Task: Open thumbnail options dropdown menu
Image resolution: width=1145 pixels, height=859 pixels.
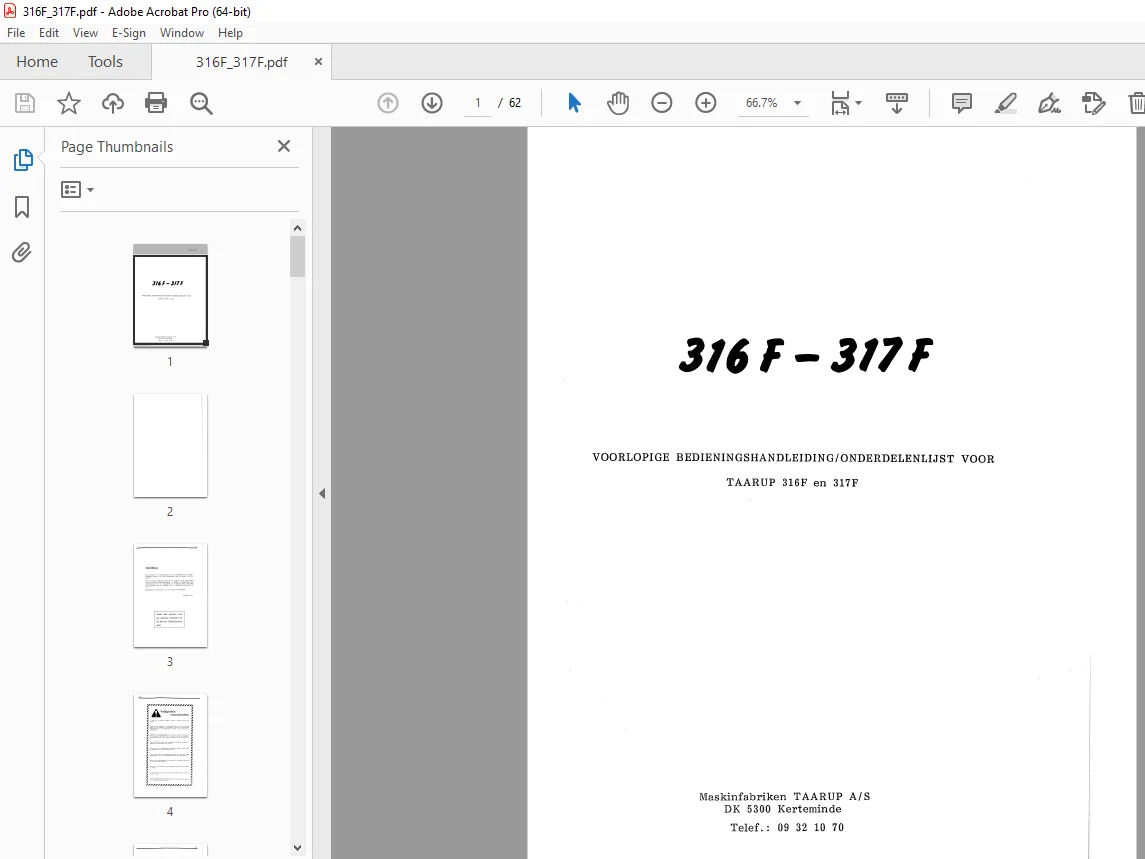Action: click(x=77, y=190)
